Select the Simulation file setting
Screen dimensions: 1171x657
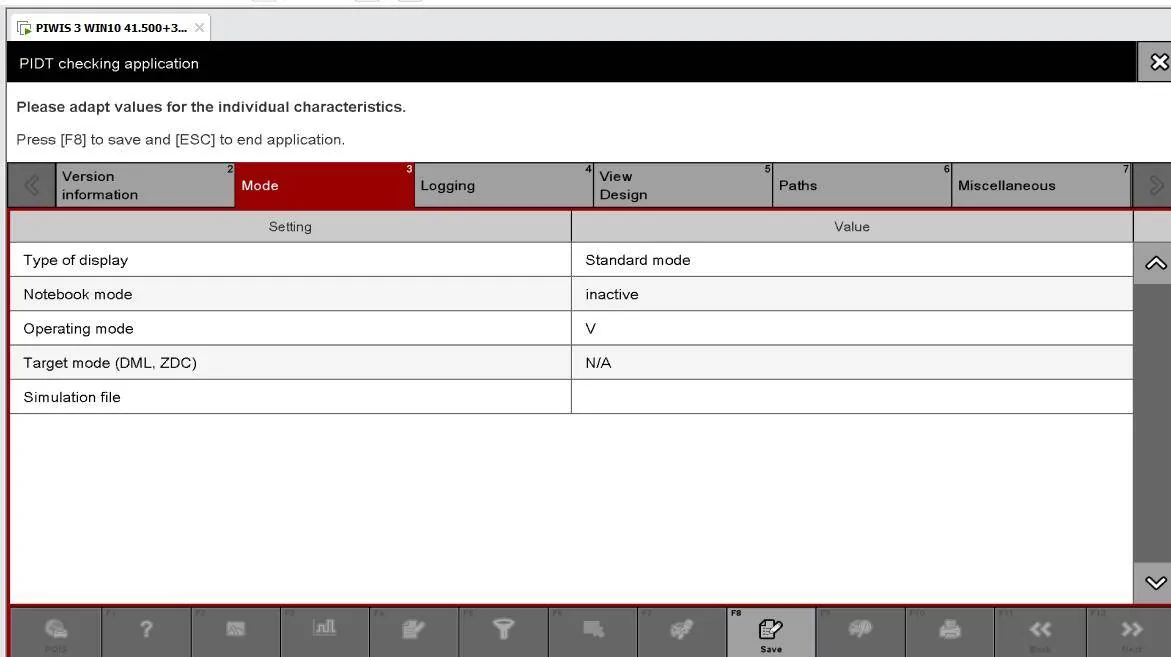pos(291,397)
